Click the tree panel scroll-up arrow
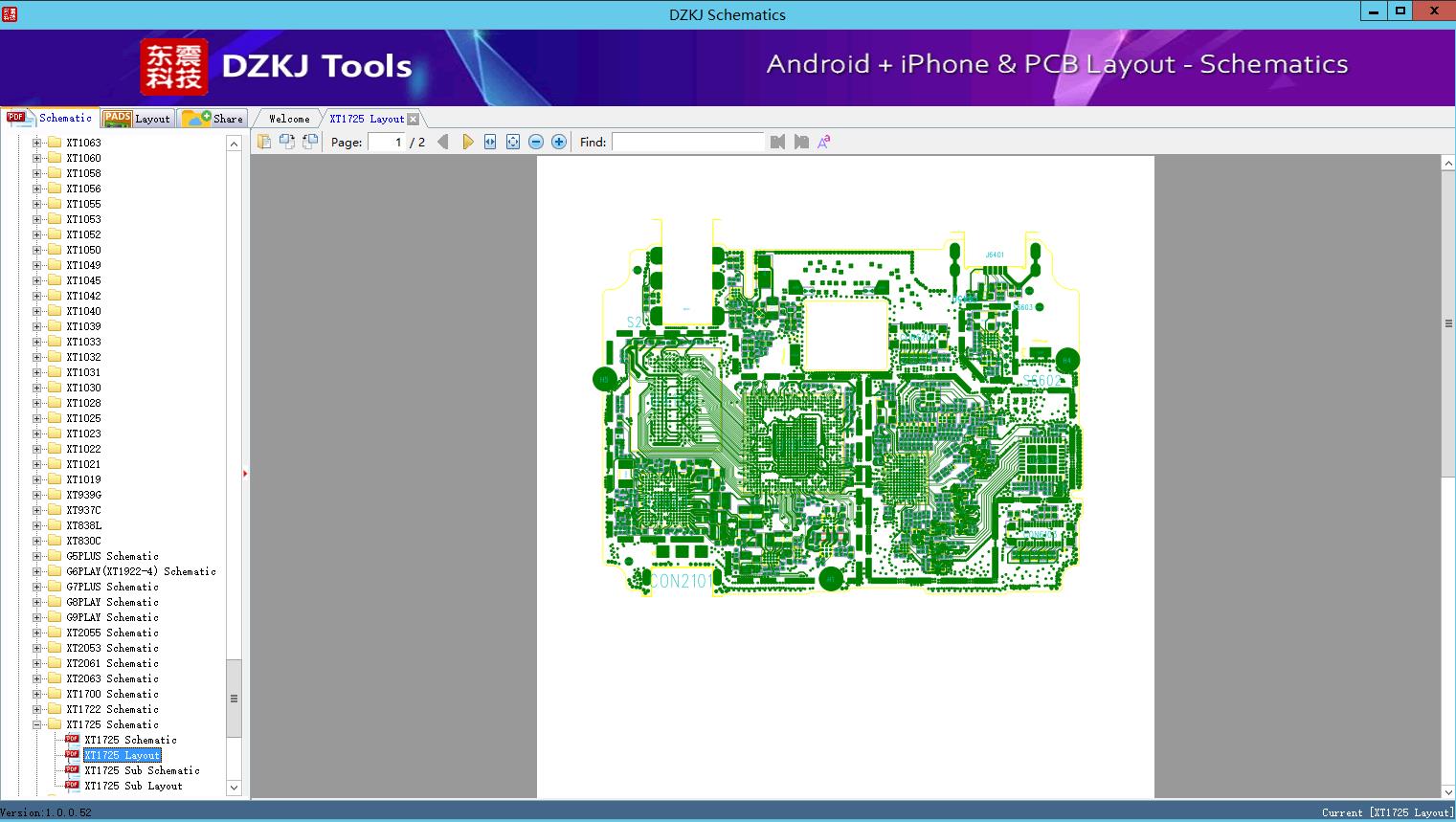 pyautogui.click(x=234, y=144)
